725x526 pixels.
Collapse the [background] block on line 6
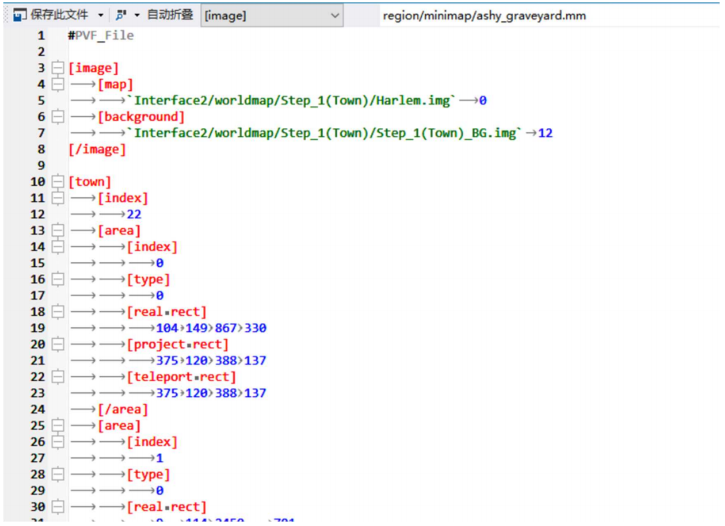coord(57,117)
